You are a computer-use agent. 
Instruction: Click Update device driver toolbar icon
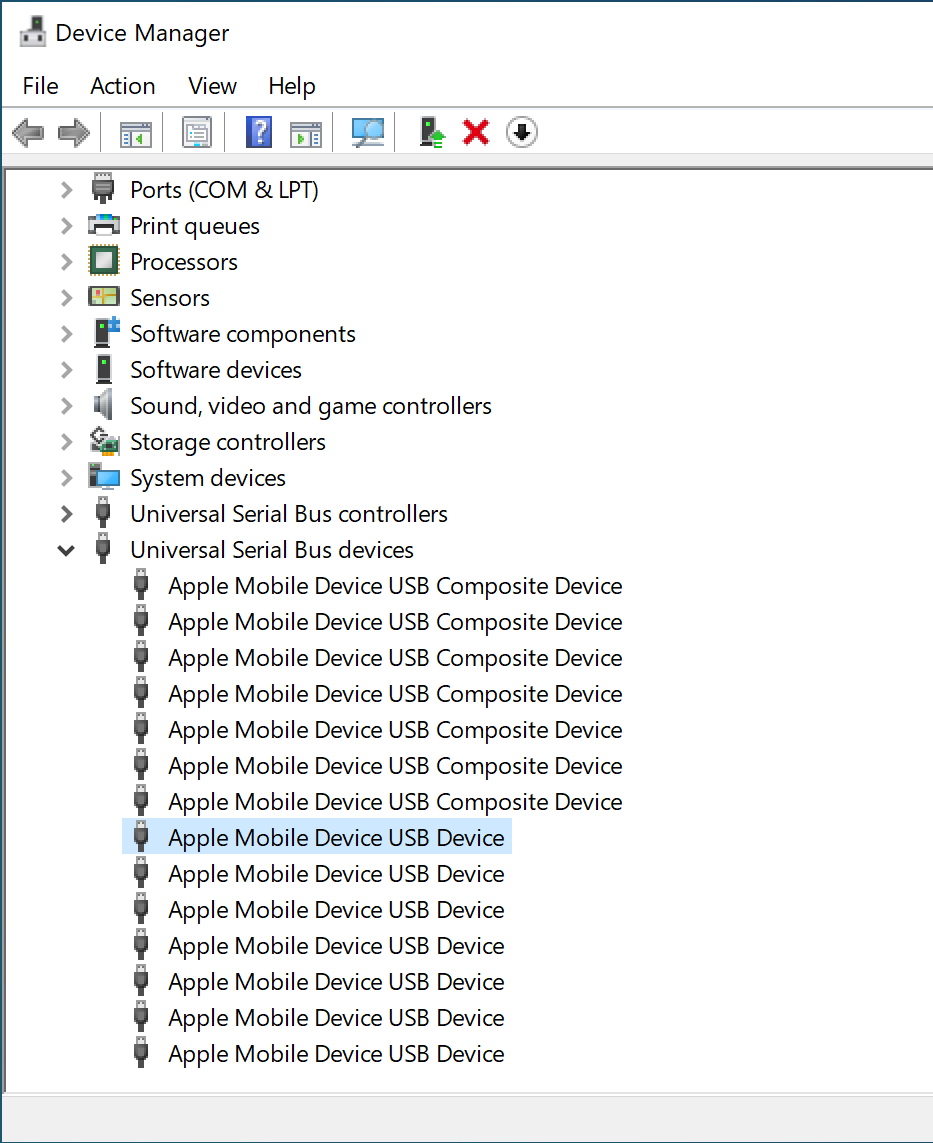(x=431, y=132)
